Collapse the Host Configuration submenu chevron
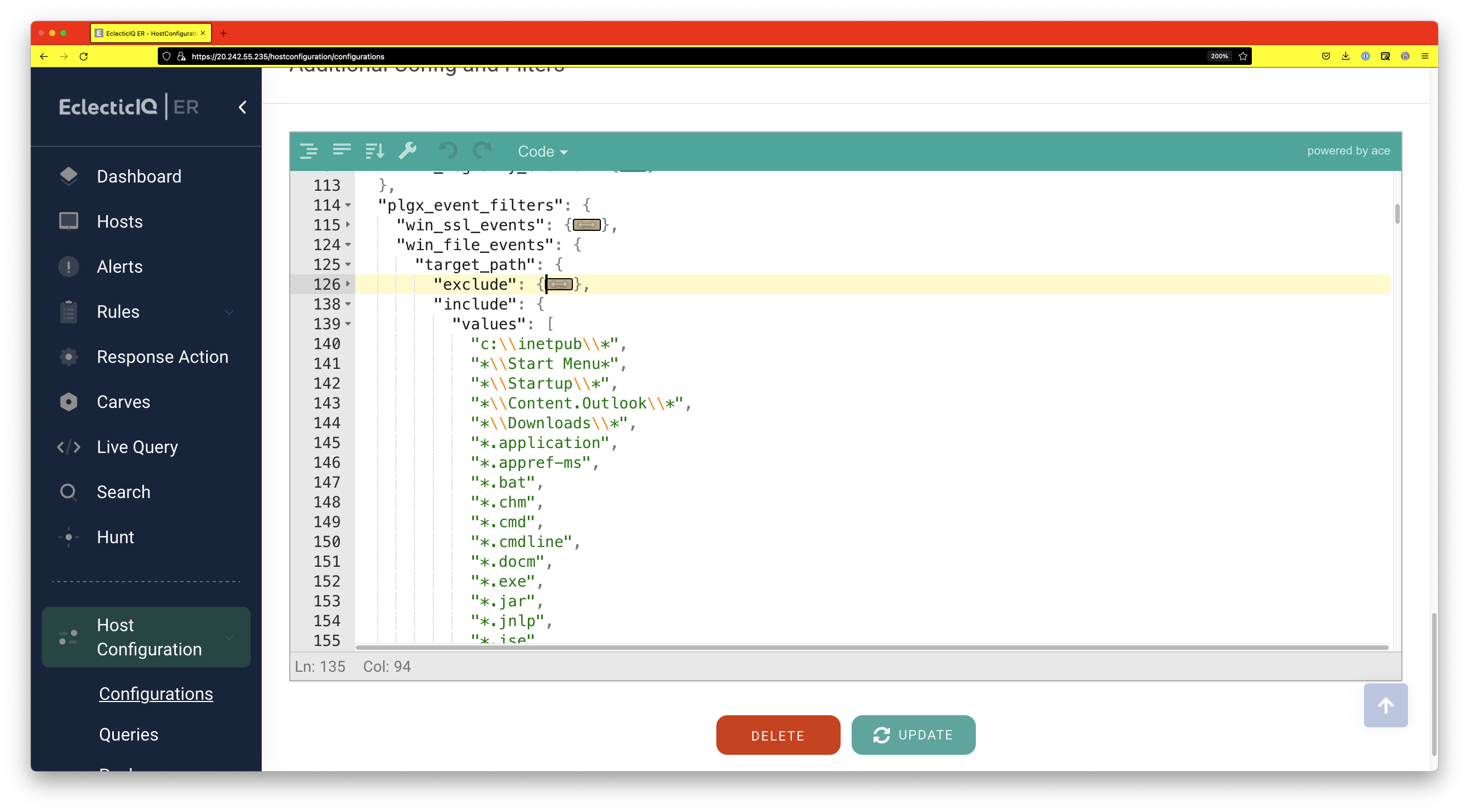 click(x=229, y=638)
